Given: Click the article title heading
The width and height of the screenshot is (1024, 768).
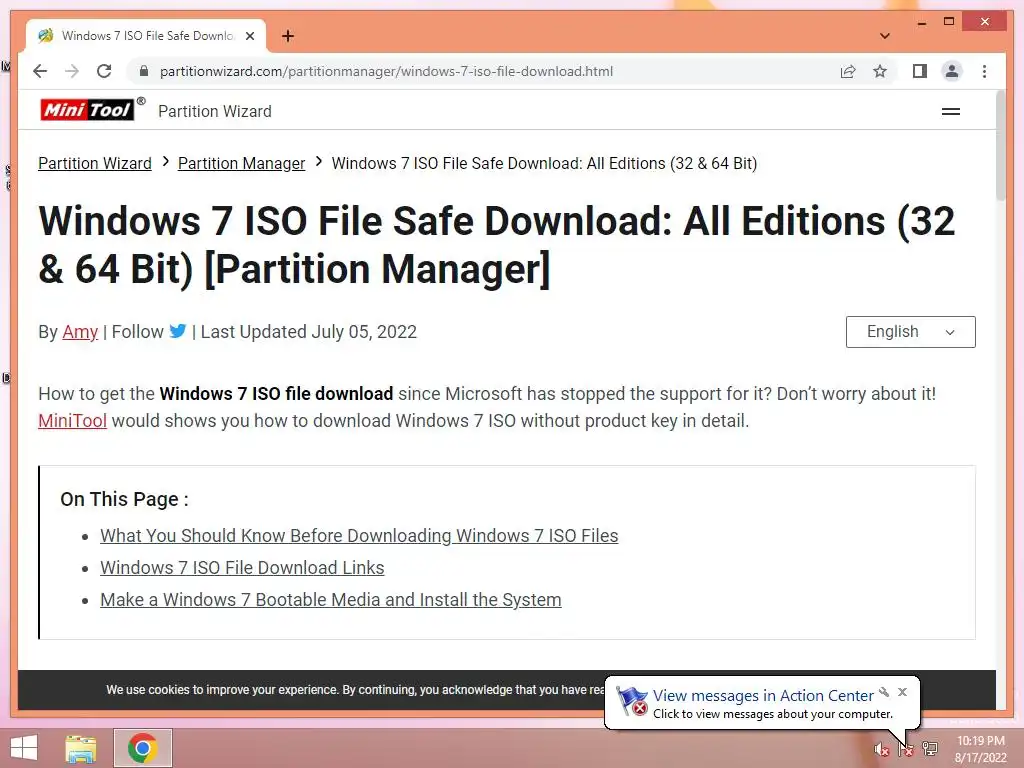Looking at the screenshot, I should (x=496, y=245).
